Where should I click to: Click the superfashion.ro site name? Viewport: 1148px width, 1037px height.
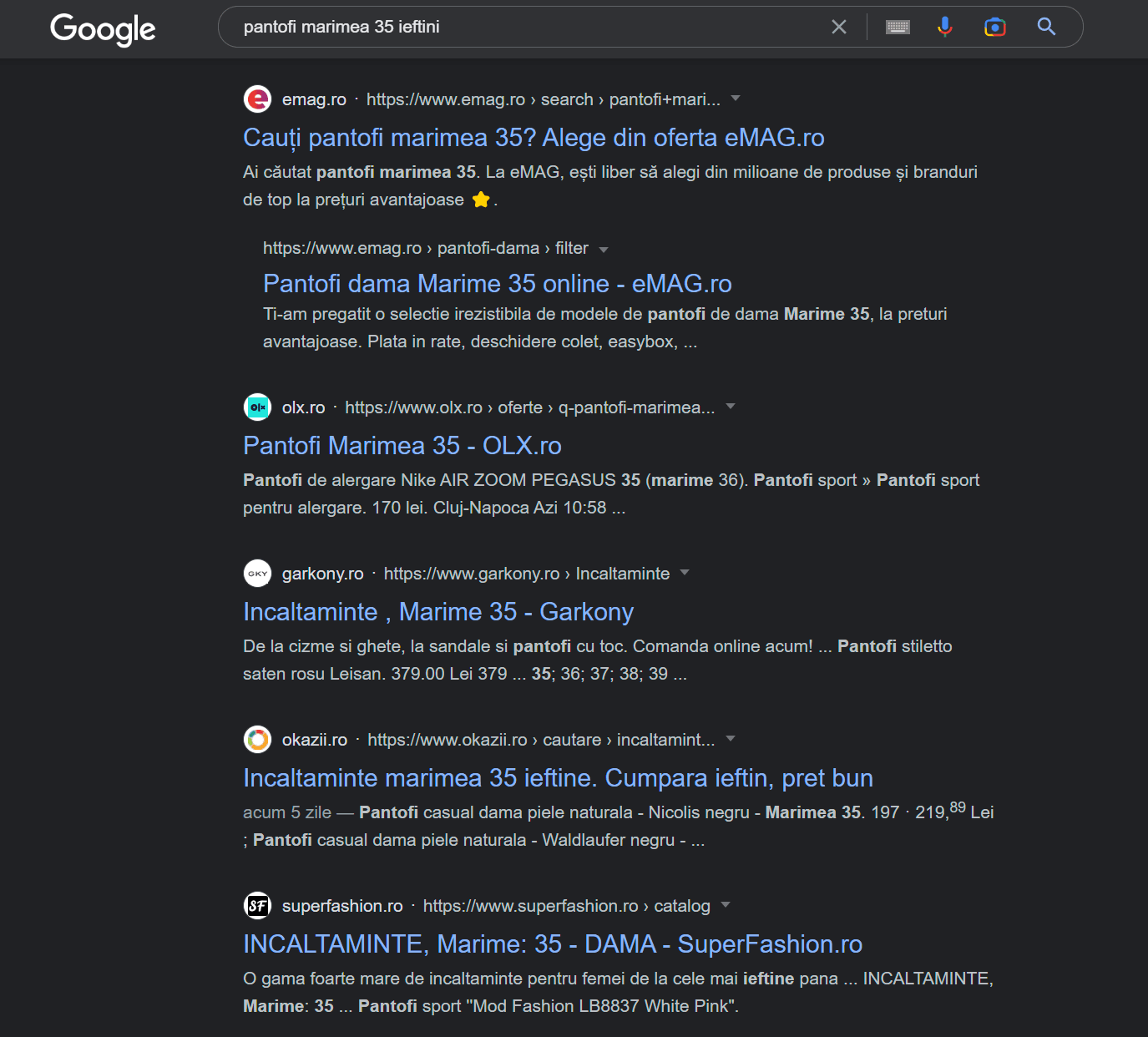point(342,906)
